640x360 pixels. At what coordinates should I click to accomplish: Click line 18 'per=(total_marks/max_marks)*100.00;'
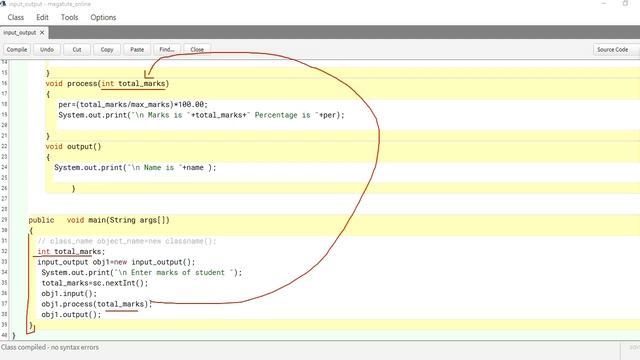click(x=133, y=104)
